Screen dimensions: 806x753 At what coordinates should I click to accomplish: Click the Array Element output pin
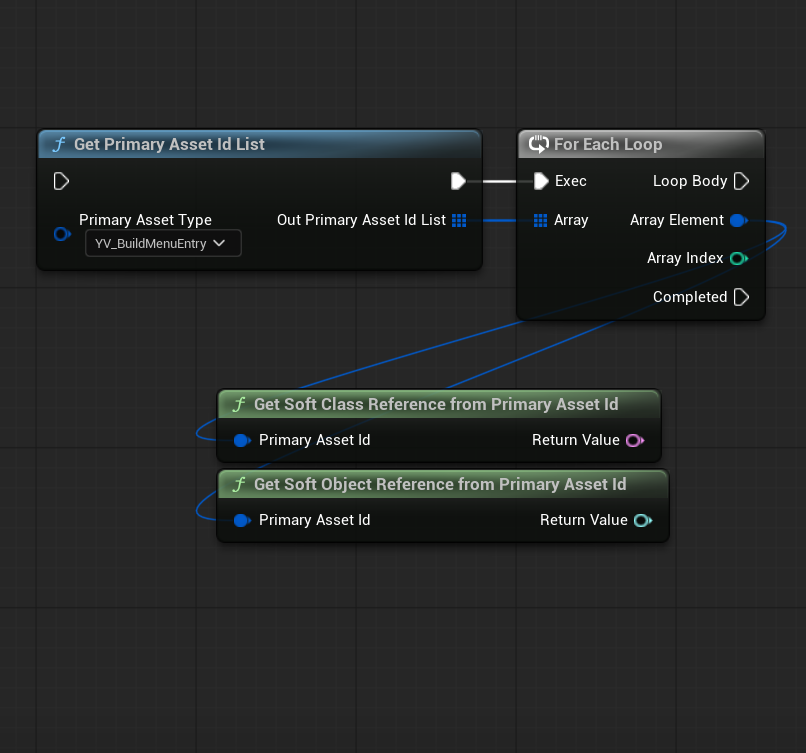point(738,220)
